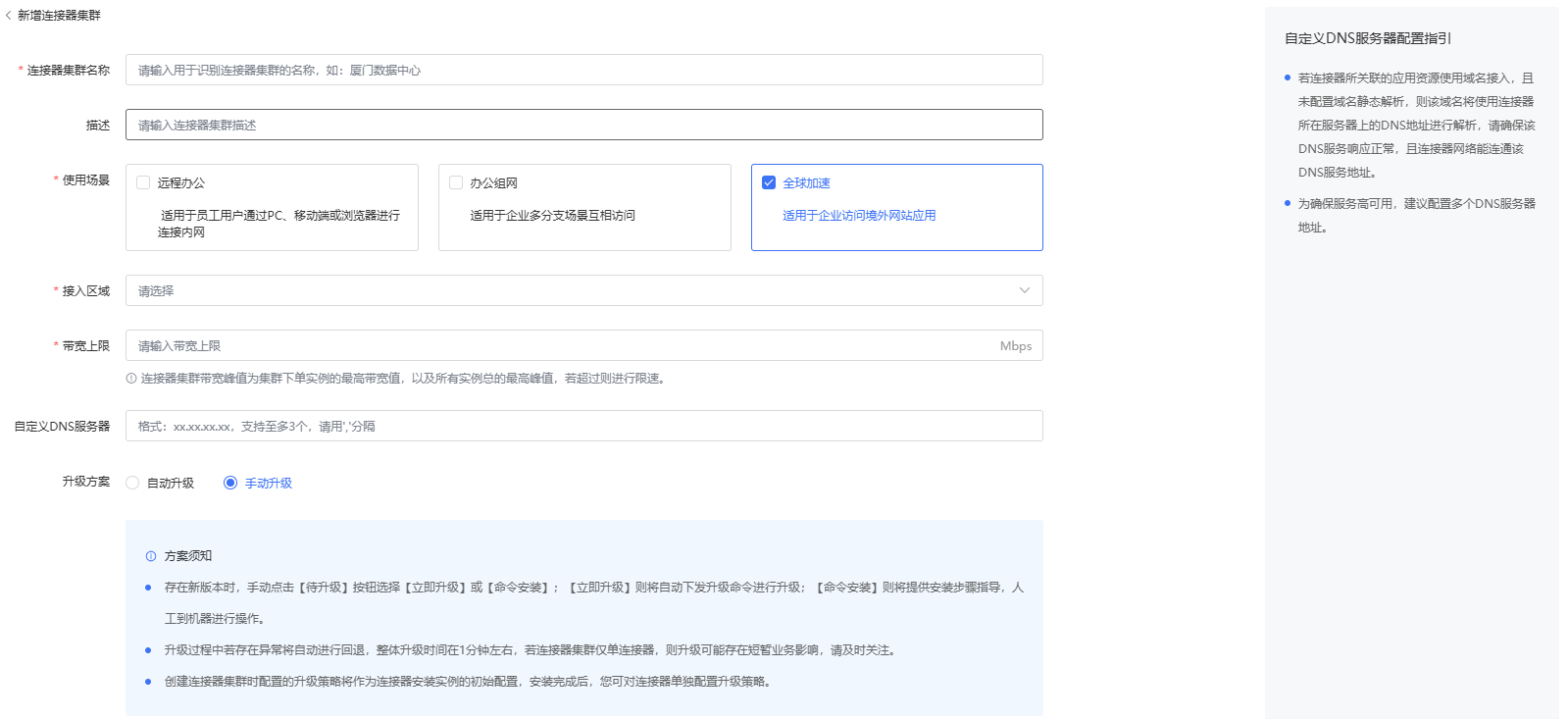The width and height of the screenshot is (1568, 719).
Task: Check the 远程办公 checkbox
Action: [143, 182]
